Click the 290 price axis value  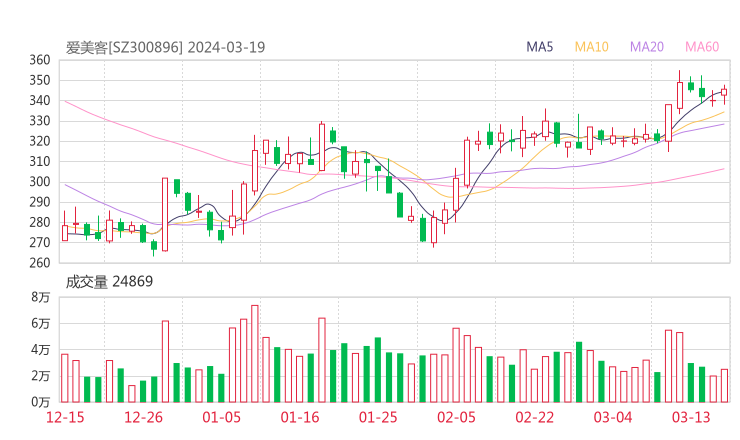[x=40, y=202]
